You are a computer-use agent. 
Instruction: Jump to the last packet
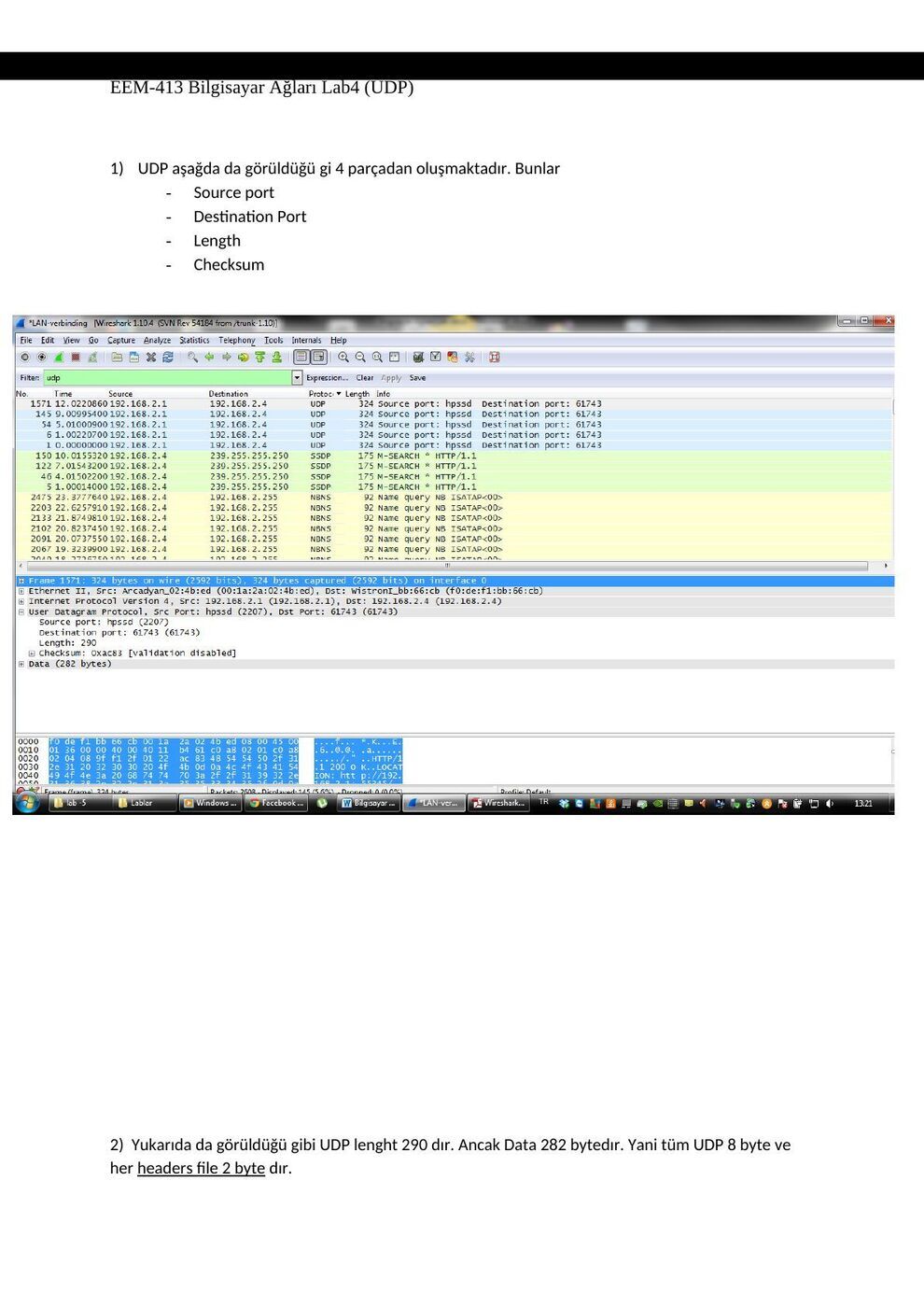click(276, 358)
